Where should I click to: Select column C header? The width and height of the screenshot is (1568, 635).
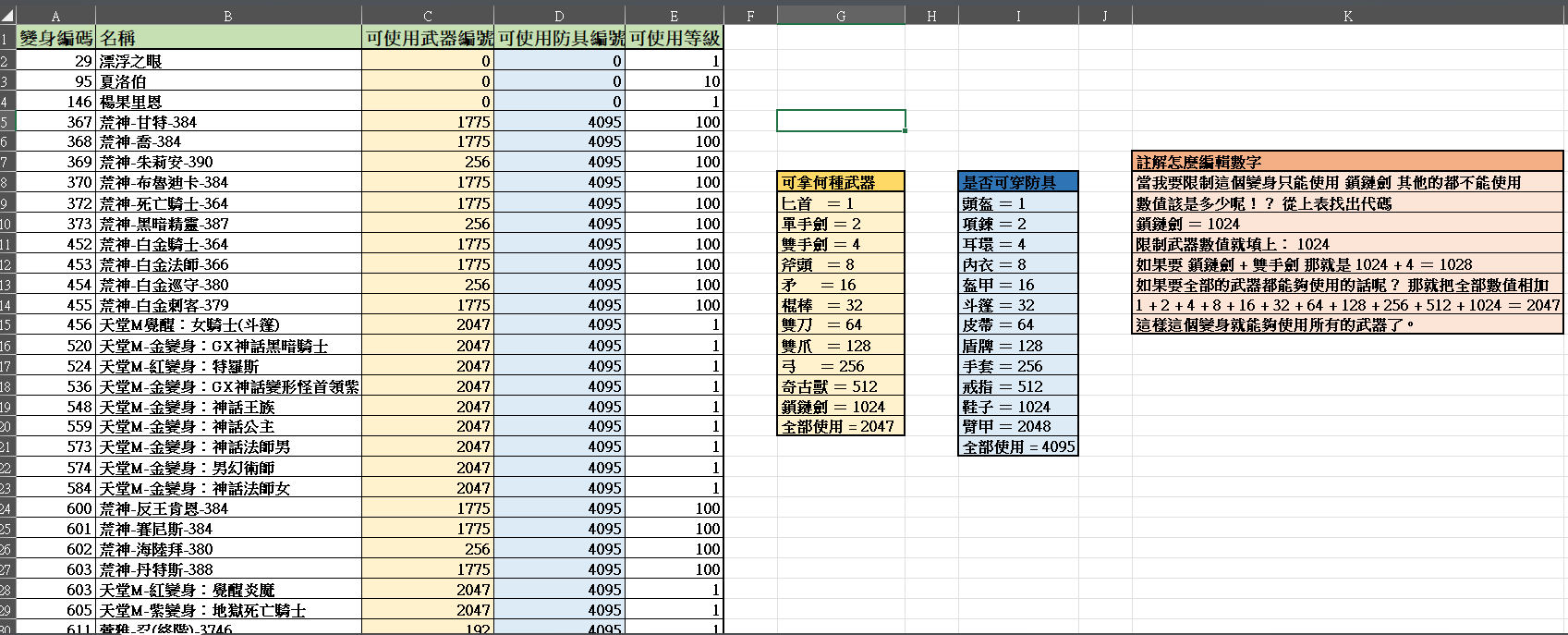click(428, 16)
